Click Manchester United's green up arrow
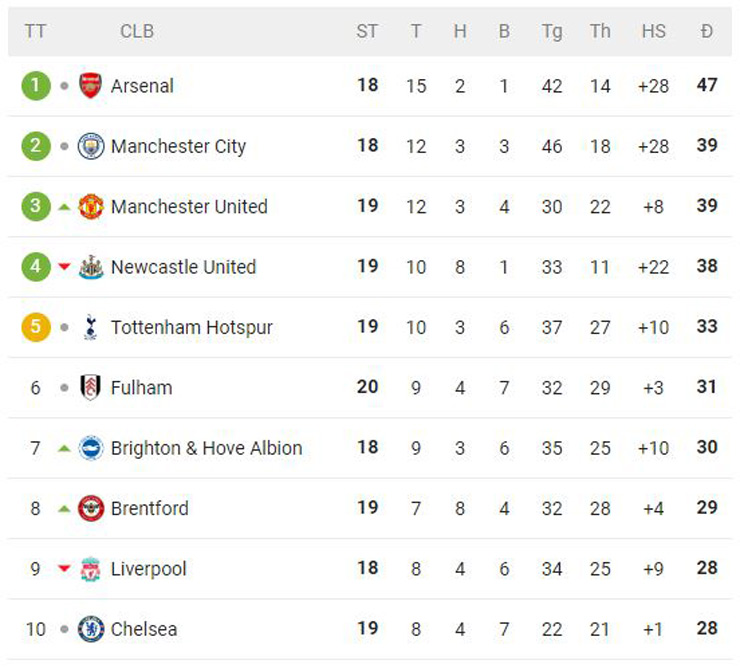 tap(64, 207)
